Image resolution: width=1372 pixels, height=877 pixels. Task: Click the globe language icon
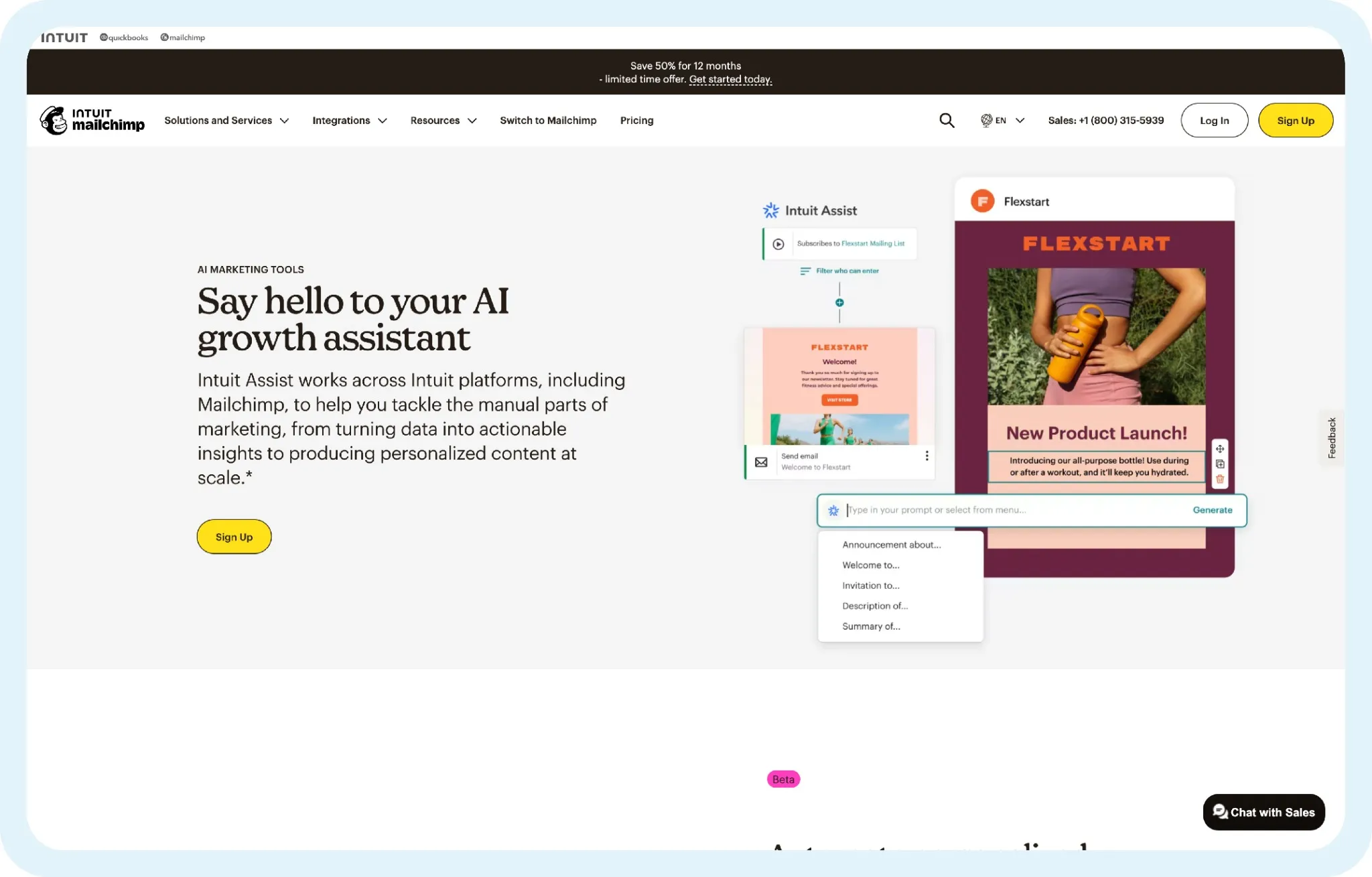click(986, 121)
